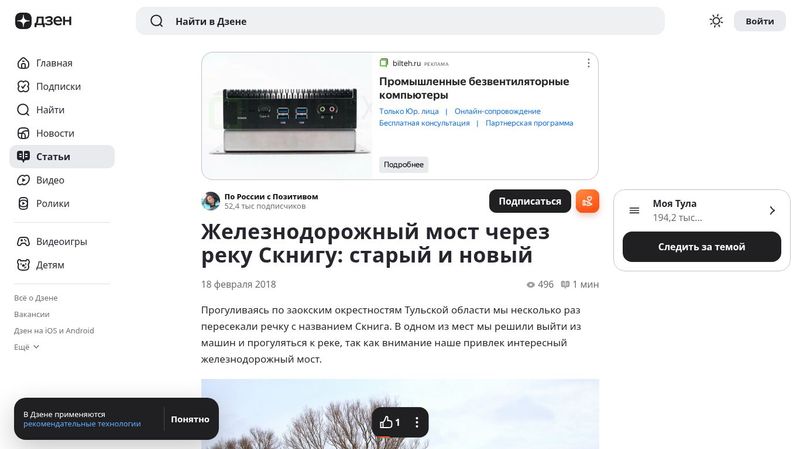Click the orange share icon button
The image size is (800, 449).
pos(587,201)
